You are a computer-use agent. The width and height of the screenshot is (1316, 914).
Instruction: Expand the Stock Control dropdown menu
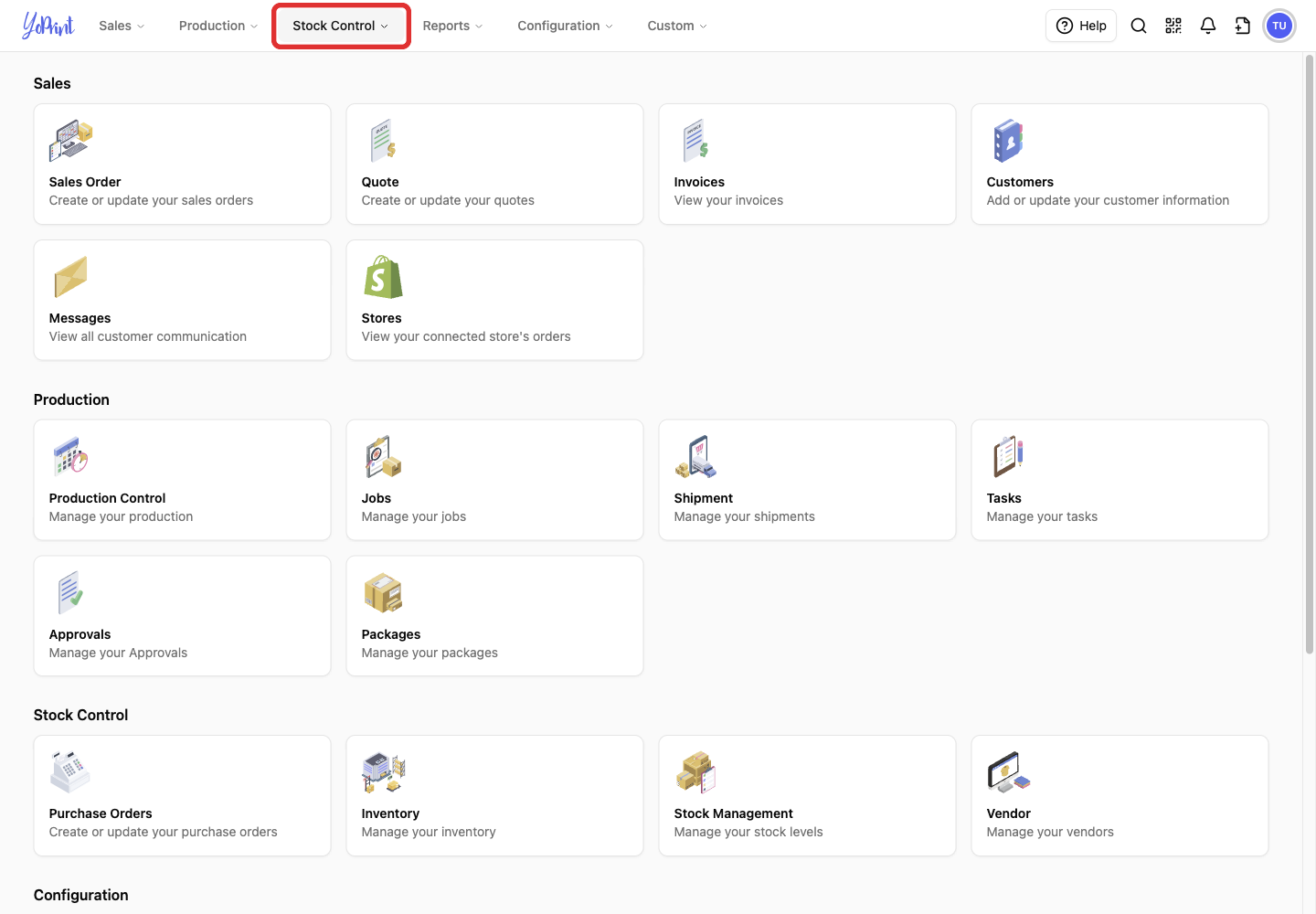(341, 26)
